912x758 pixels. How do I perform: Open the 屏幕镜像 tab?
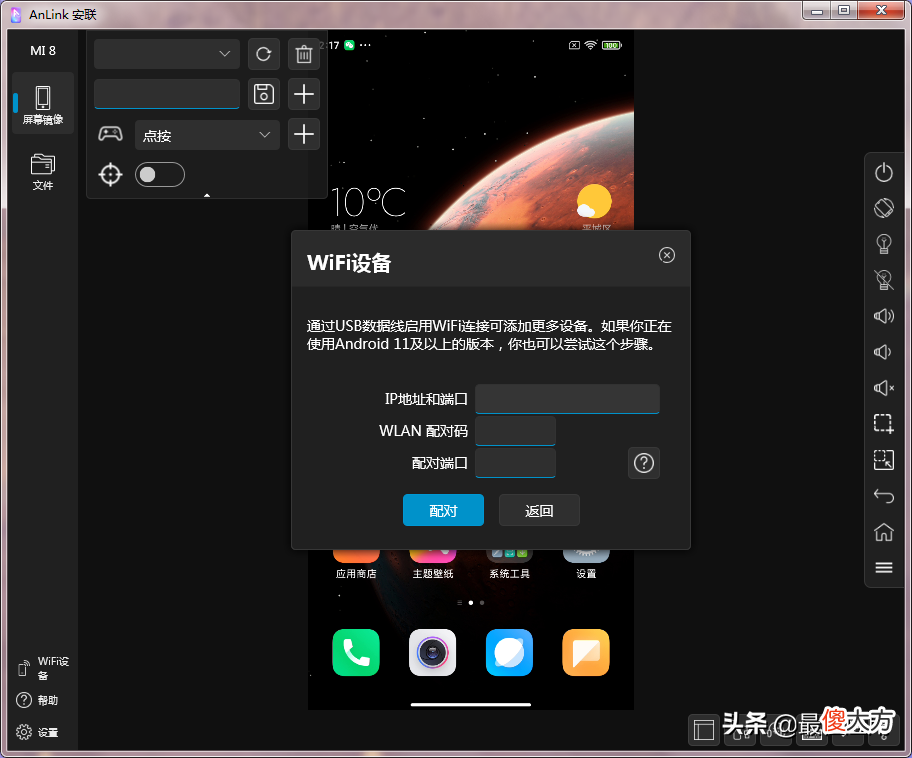pyautogui.click(x=42, y=104)
